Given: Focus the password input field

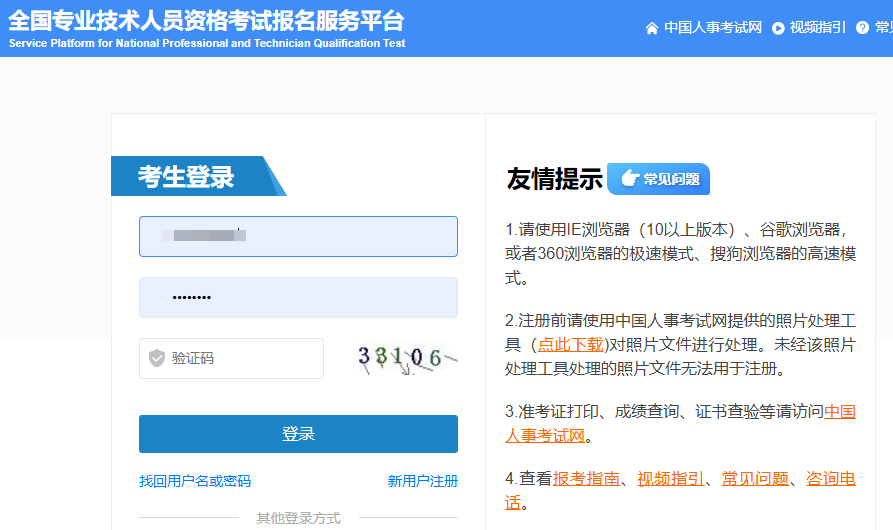Looking at the screenshot, I should (298, 298).
